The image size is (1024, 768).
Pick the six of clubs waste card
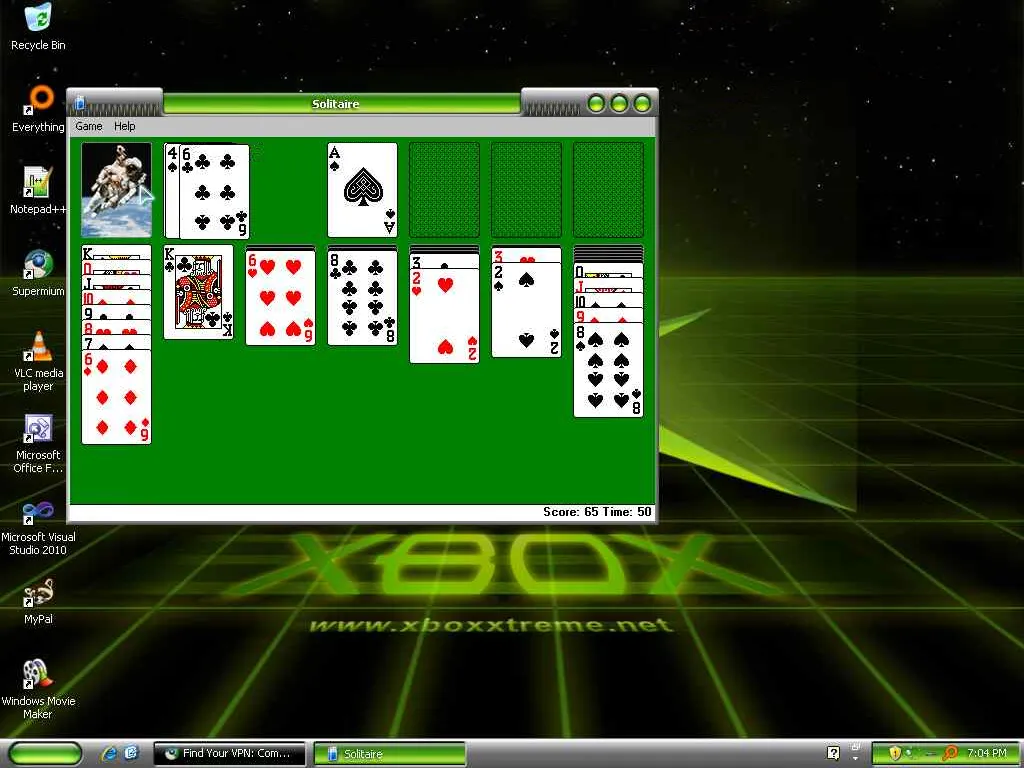(x=214, y=191)
